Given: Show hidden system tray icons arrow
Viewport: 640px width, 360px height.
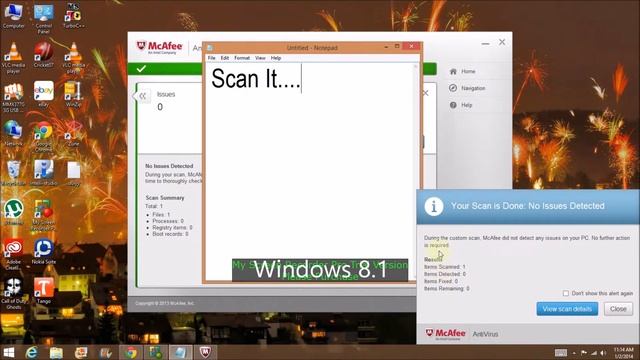Looking at the screenshot, I should tap(574, 353).
